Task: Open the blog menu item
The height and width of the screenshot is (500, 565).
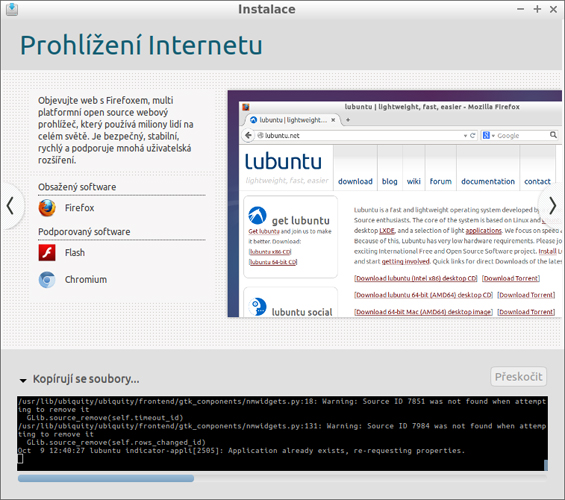Action: (390, 181)
